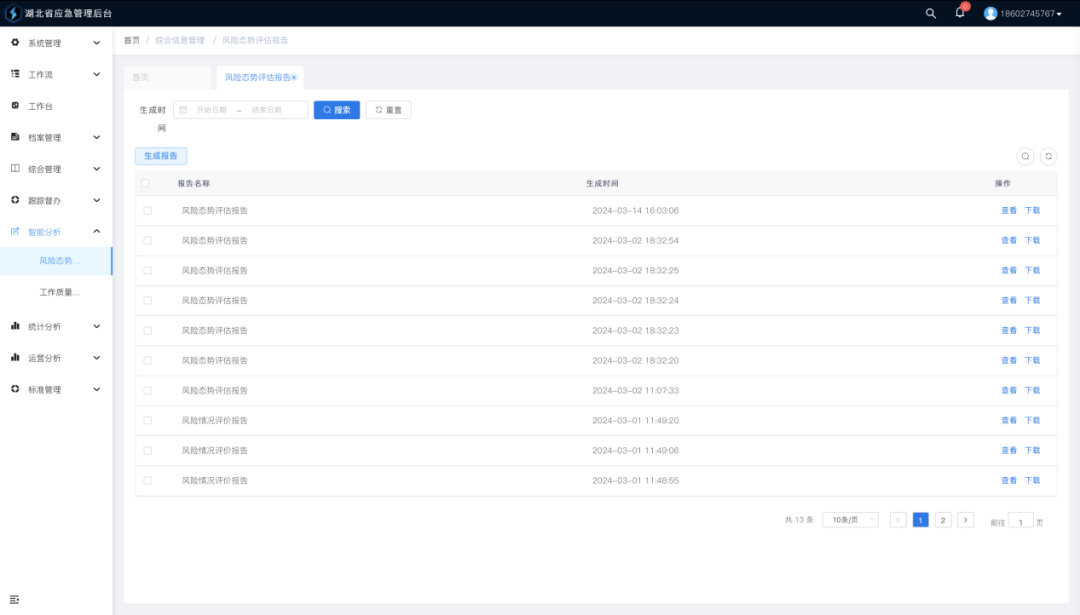Click the circular search icon above table
The image size is (1080, 615).
[1025, 156]
